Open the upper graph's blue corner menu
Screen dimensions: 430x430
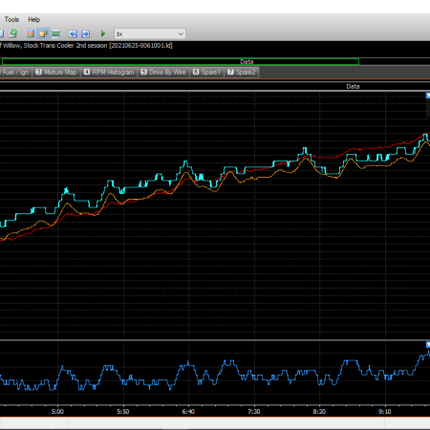(428, 96)
